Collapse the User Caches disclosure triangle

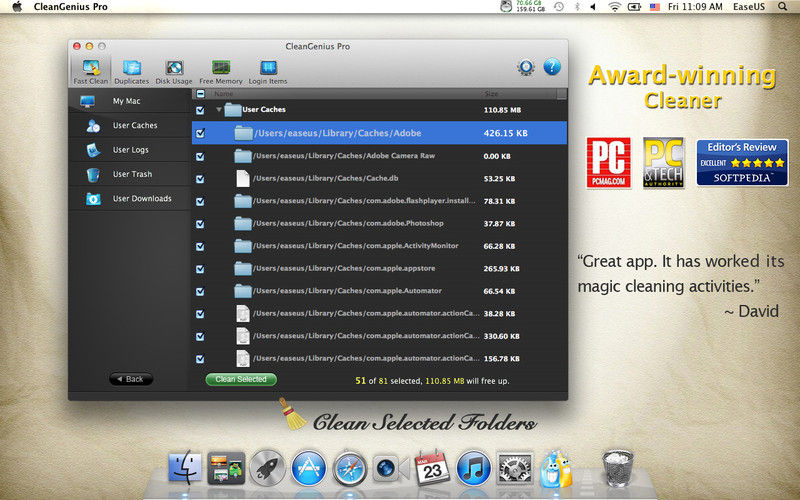pyautogui.click(x=218, y=110)
